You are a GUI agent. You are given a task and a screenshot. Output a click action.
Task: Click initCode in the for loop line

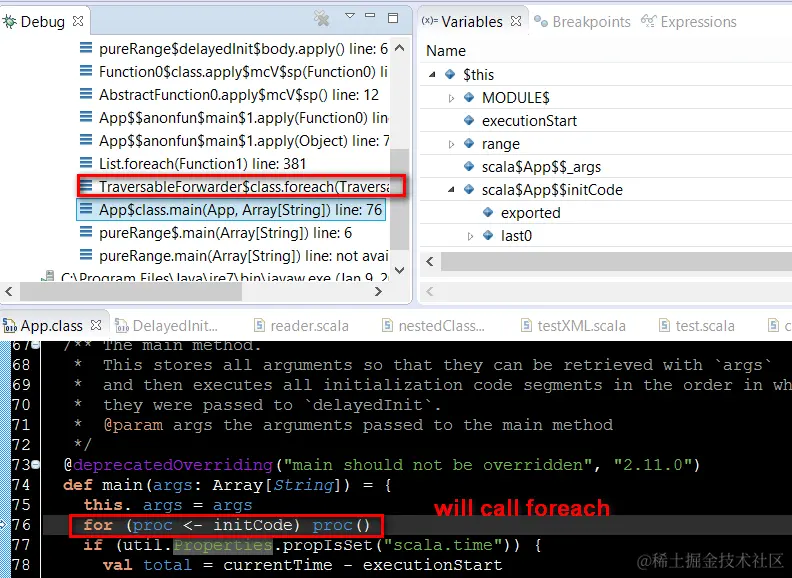coord(253,525)
